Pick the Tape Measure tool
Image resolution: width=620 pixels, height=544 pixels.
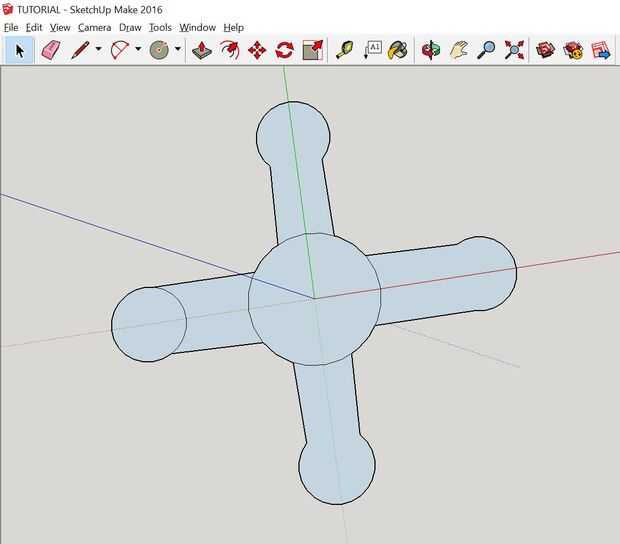344,50
